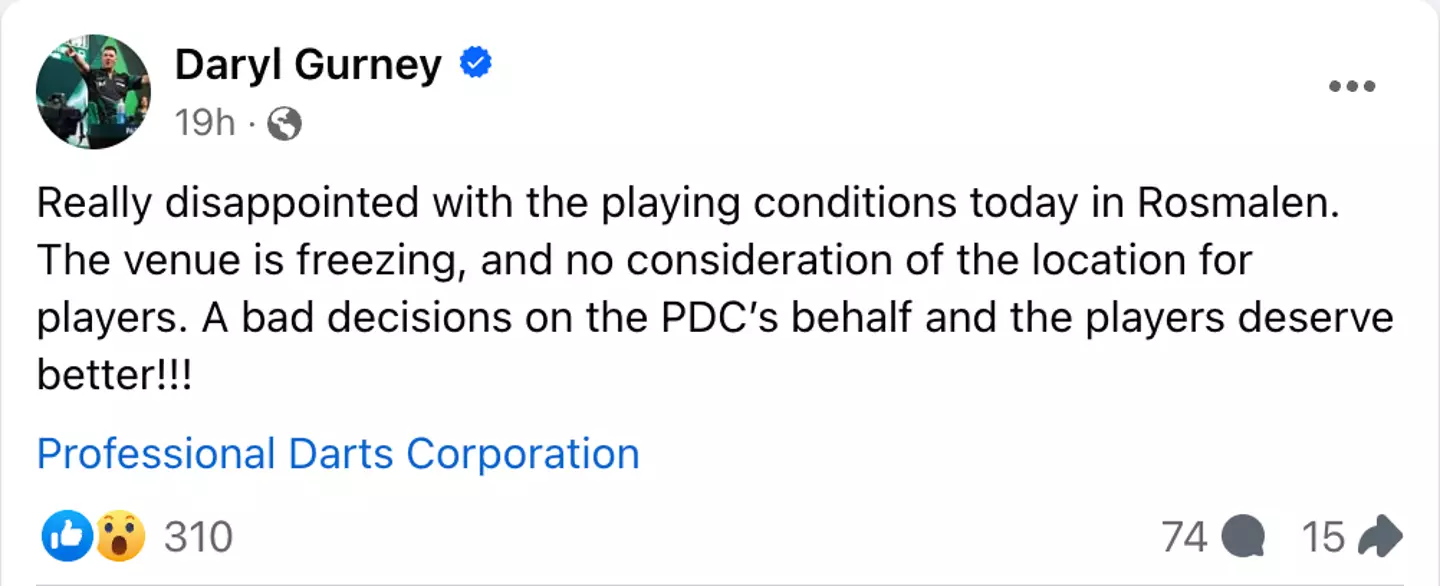Show the 74 comments count
This screenshot has height=586, width=1440.
coord(1185,537)
